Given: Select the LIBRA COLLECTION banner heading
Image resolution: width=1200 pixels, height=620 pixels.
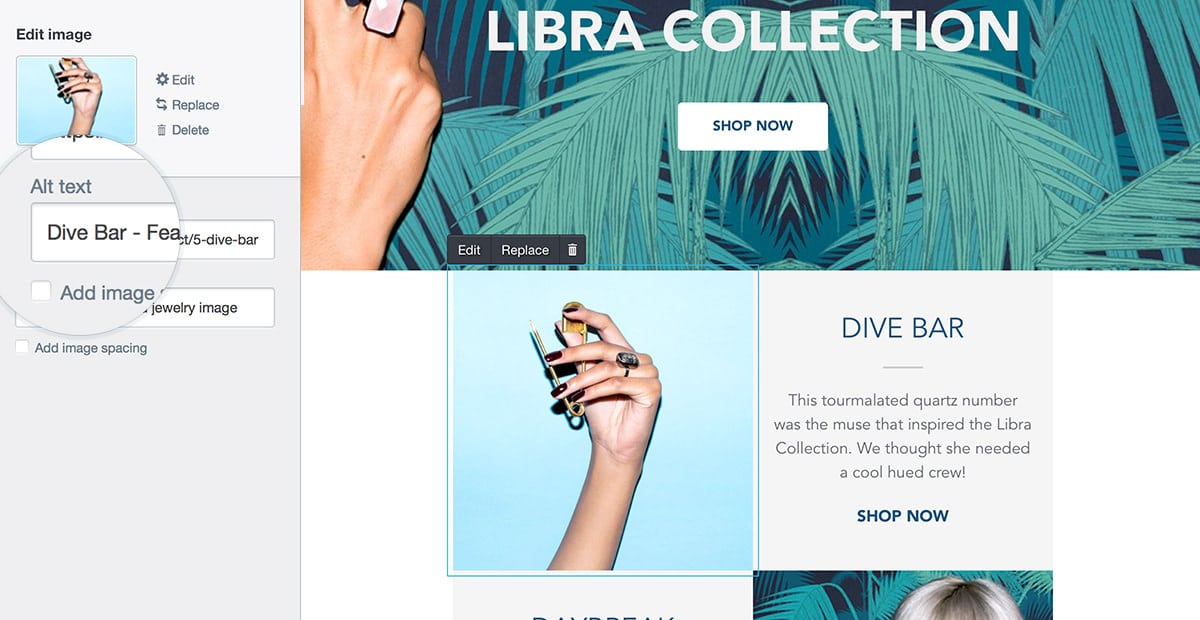Looking at the screenshot, I should [x=753, y=30].
